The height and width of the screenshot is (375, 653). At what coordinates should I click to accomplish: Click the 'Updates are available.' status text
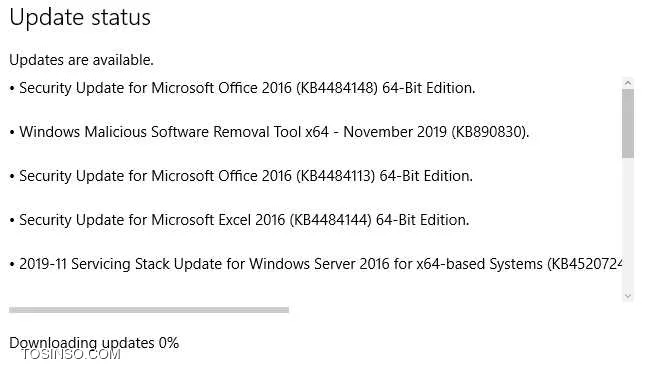click(x=82, y=60)
